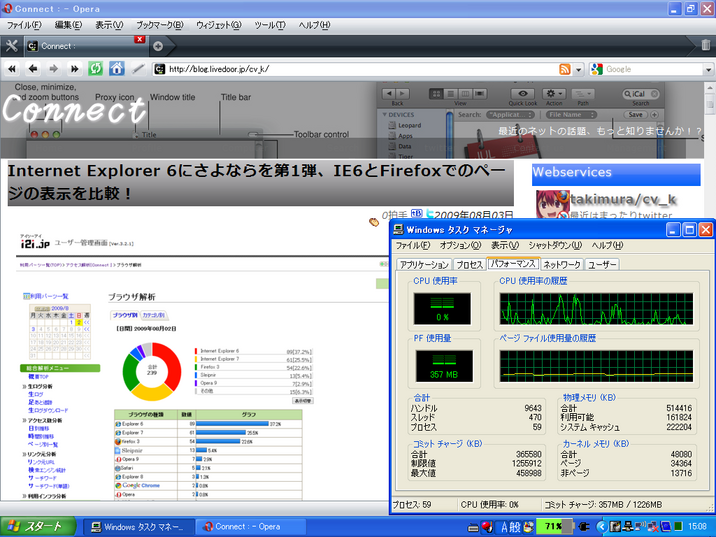Click the wand icon in Opera toolbar
Viewport: 716px width, 537px height.
click(x=138, y=69)
